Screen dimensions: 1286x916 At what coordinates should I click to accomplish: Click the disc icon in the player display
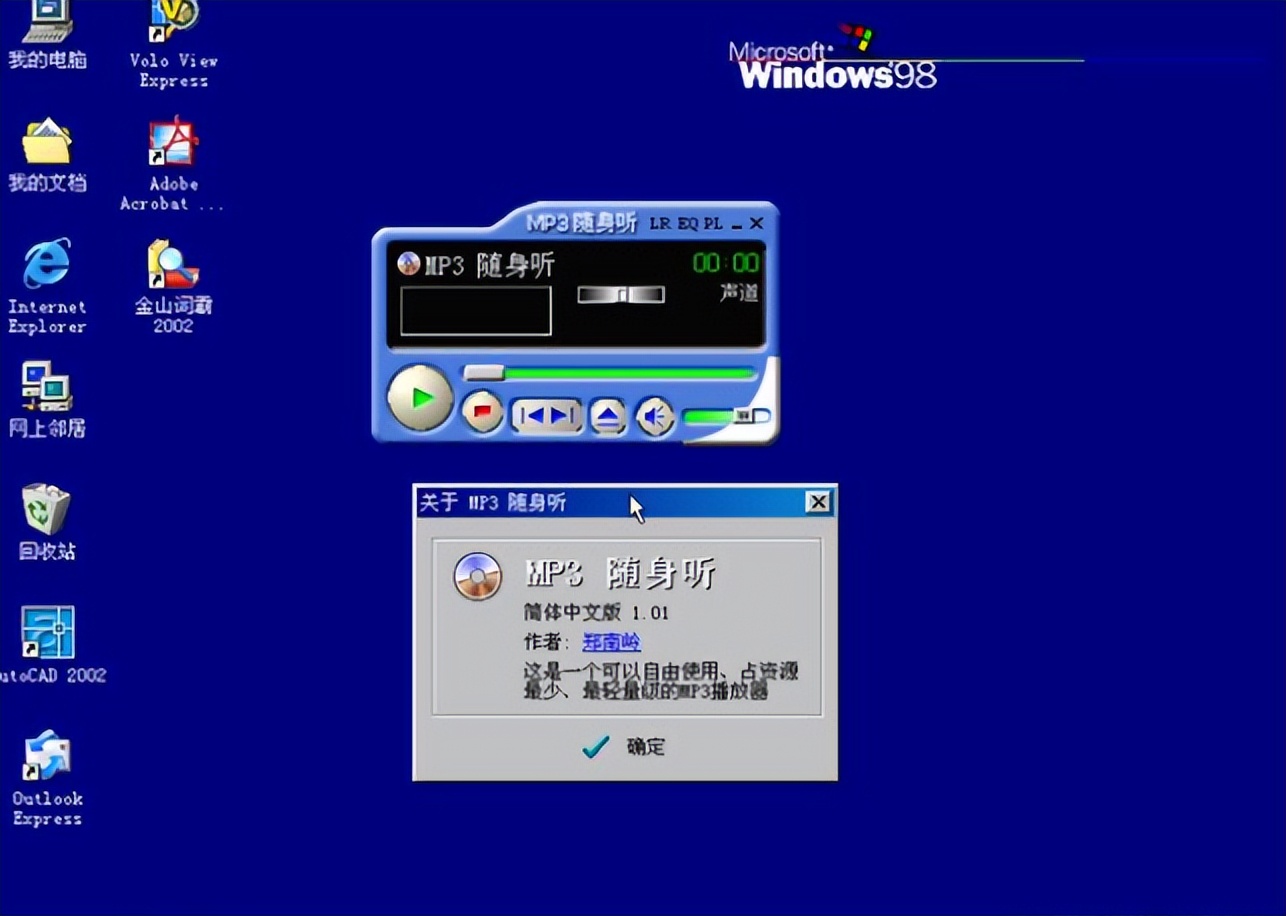click(x=409, y=263)
